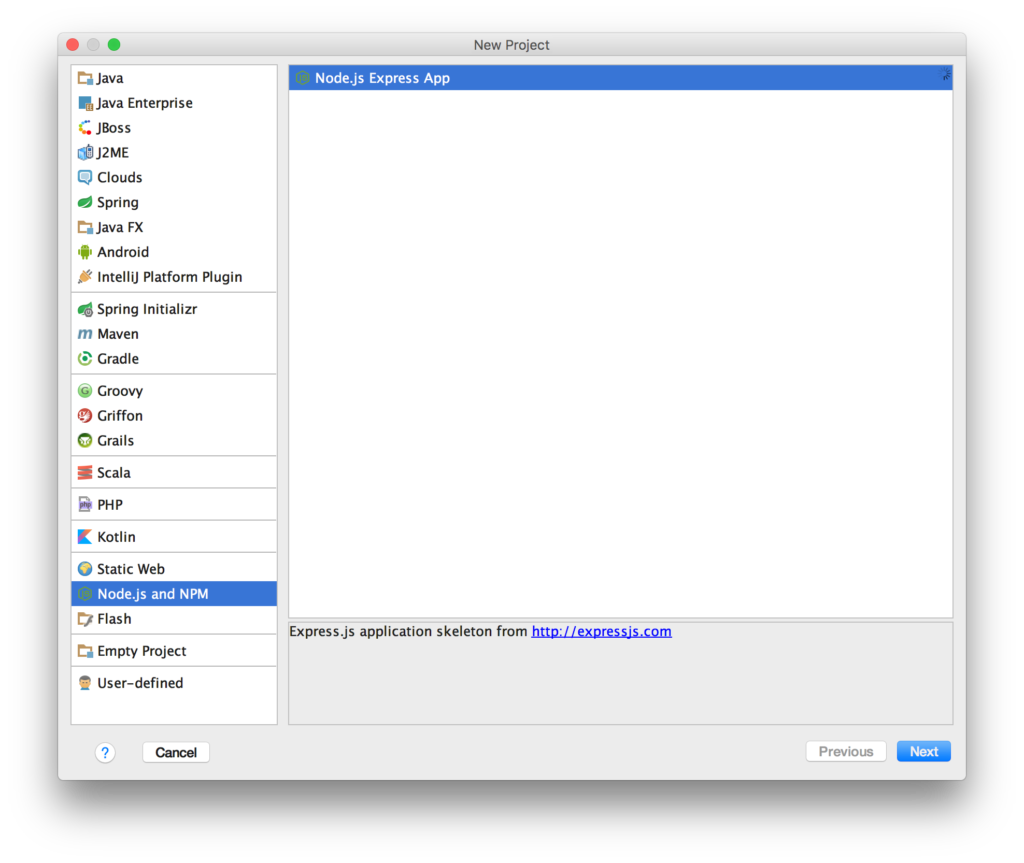Click the Previous button
Image resolution: width=1024 pixels, height=863 pixels.
coord(846,752)
